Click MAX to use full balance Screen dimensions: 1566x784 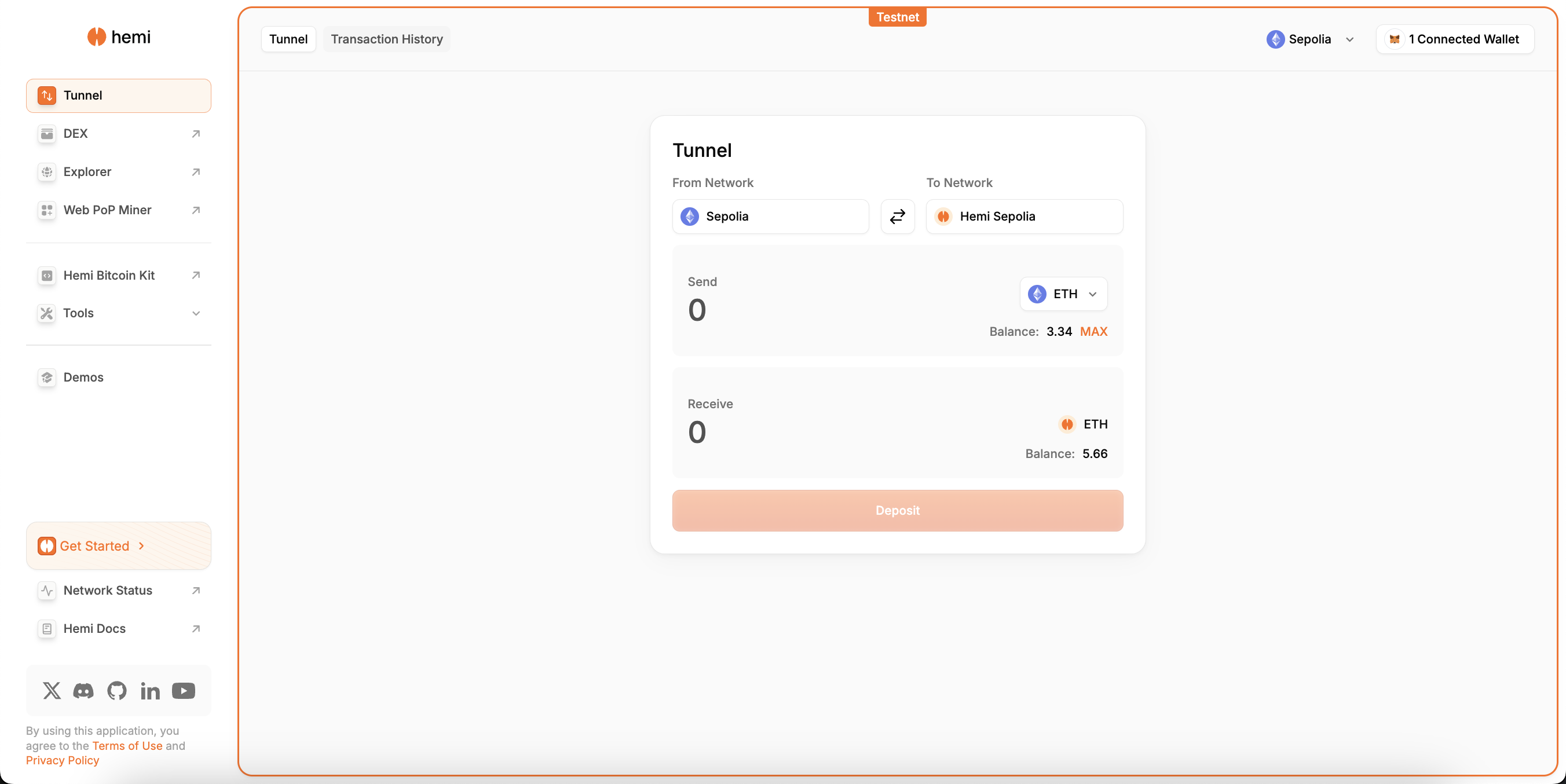[x=1094, y=332]
